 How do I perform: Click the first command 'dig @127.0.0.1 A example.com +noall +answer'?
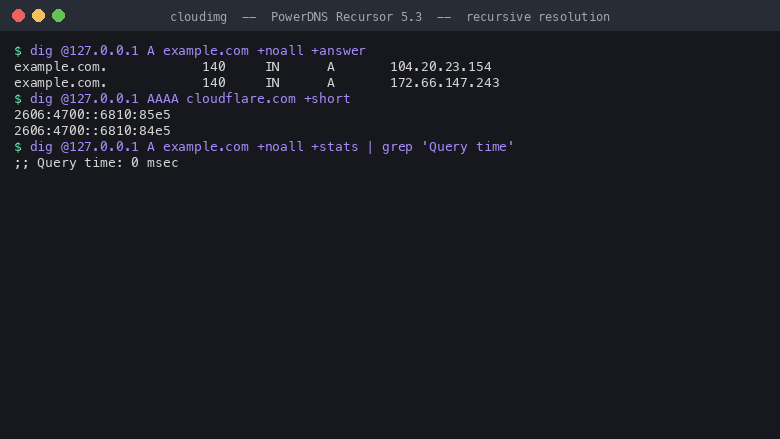coord(198,51)
